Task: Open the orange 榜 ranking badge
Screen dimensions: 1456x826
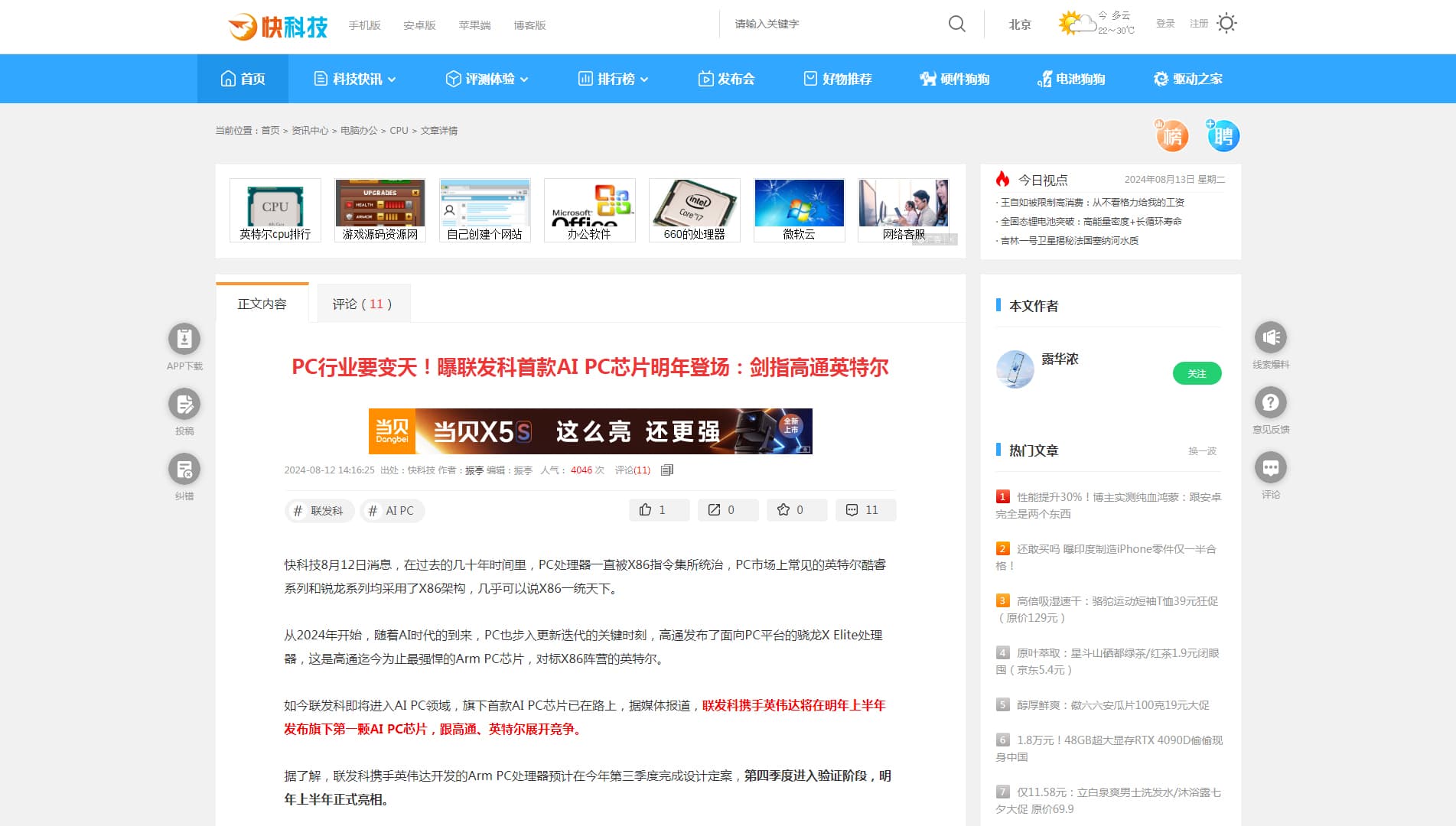Action: [x=1171, y=136]
